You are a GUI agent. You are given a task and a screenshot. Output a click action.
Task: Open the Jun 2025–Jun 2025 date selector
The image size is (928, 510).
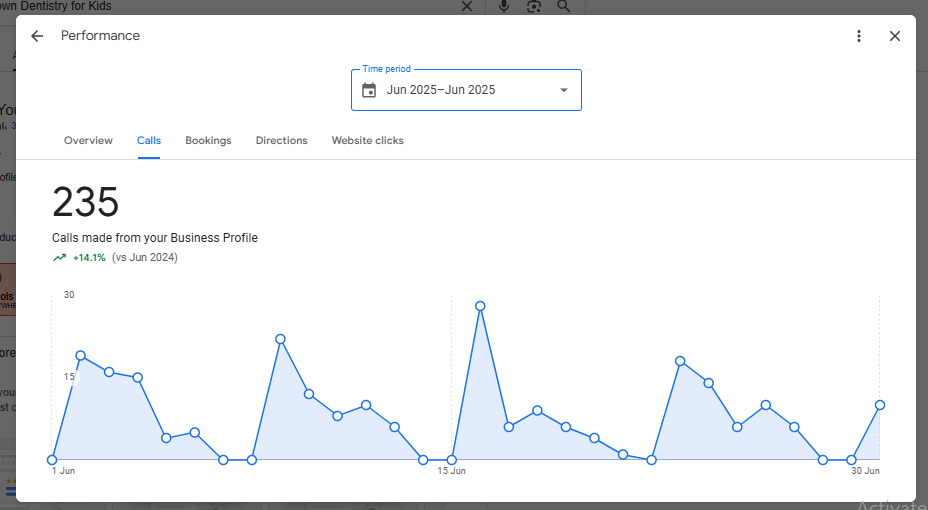pyautogui.click(x=441, y=90)
